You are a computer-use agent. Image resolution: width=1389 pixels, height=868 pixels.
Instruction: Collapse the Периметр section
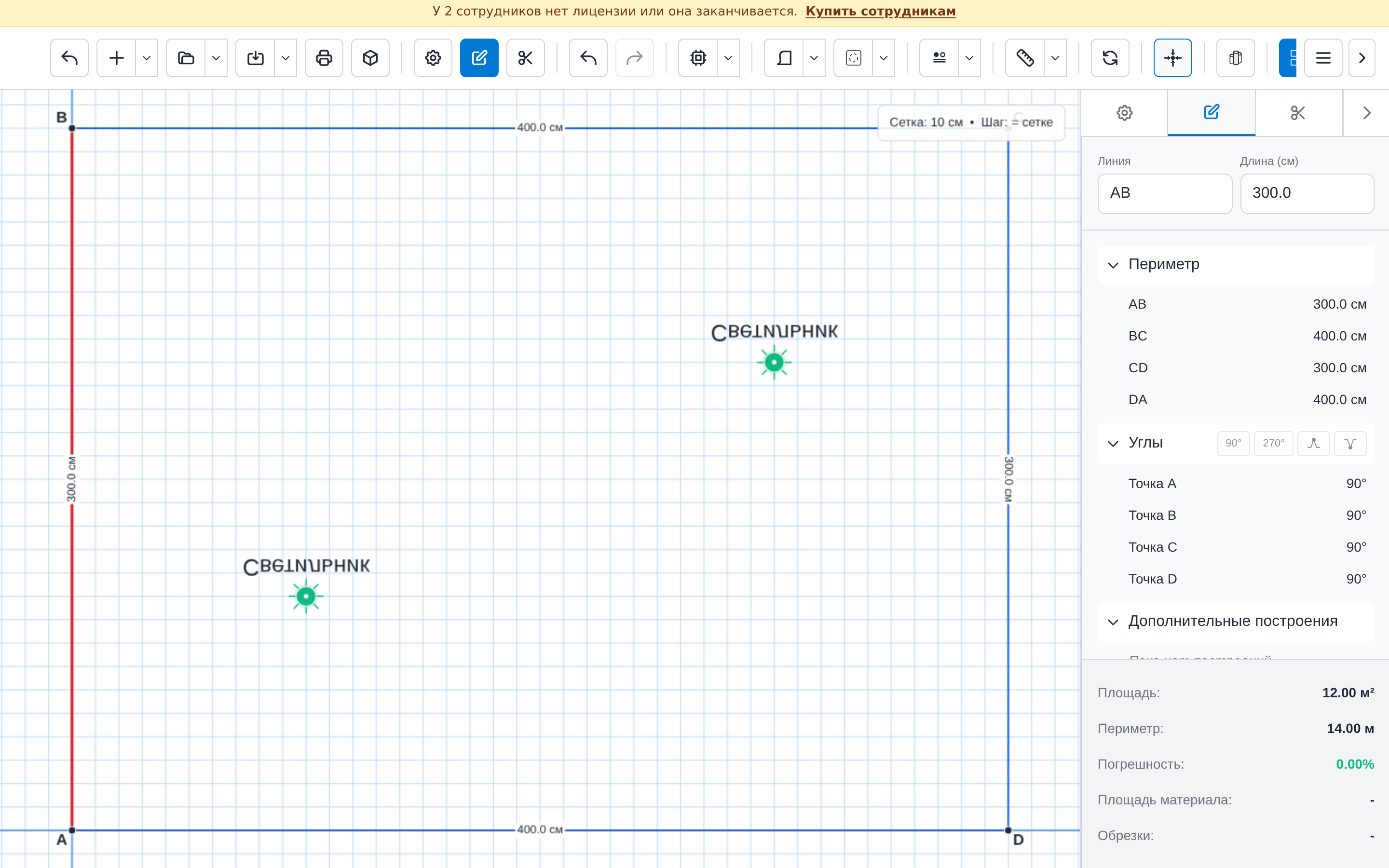click(x=1236, y=265)
